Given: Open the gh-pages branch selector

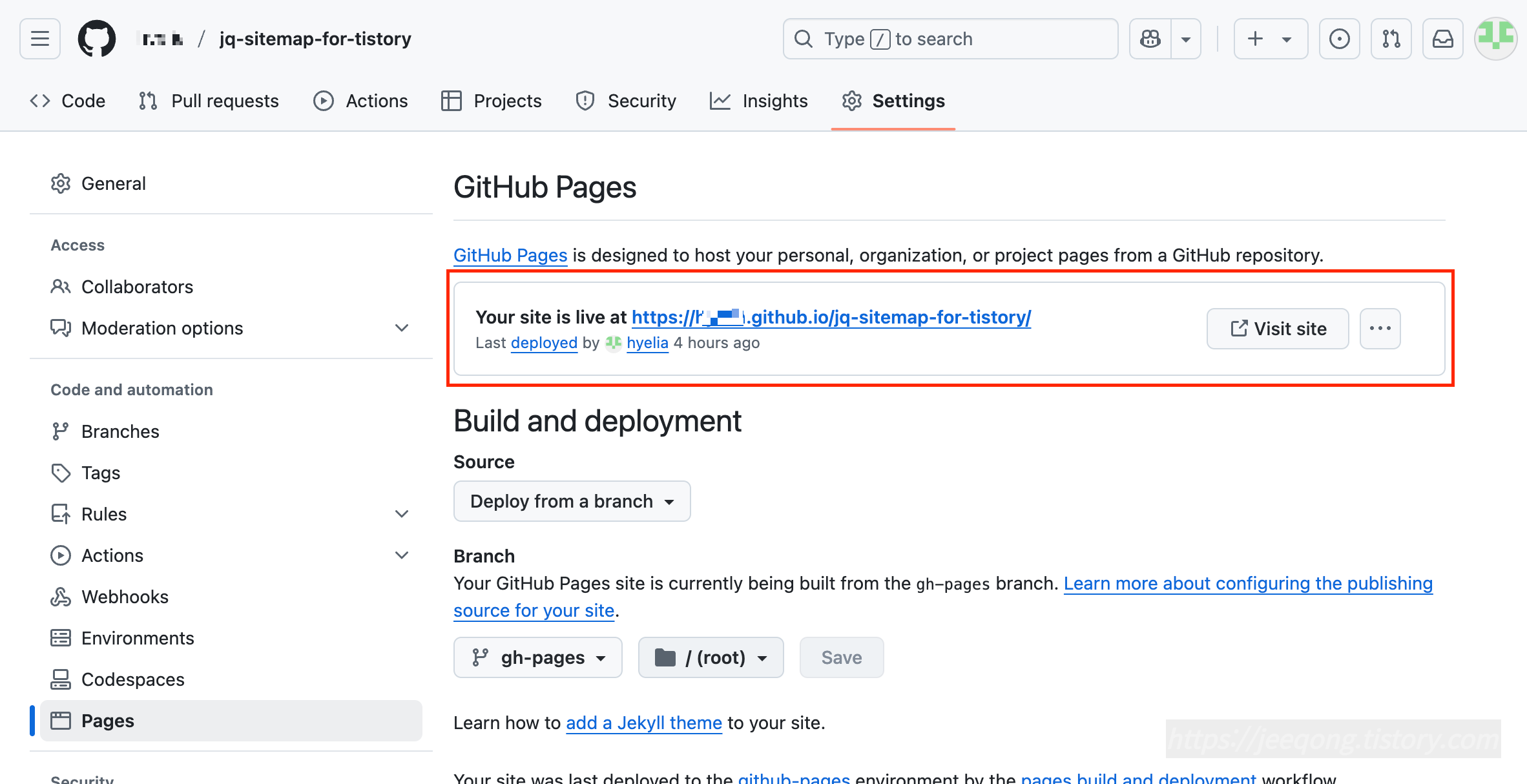Looking at the screenshot, I should [x=537, y=657].
